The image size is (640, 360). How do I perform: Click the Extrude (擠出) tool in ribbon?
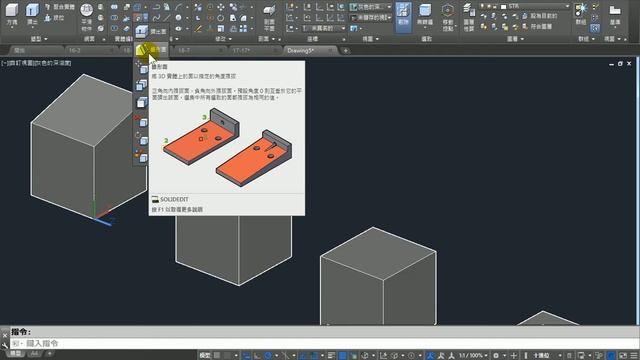point(32,14)
